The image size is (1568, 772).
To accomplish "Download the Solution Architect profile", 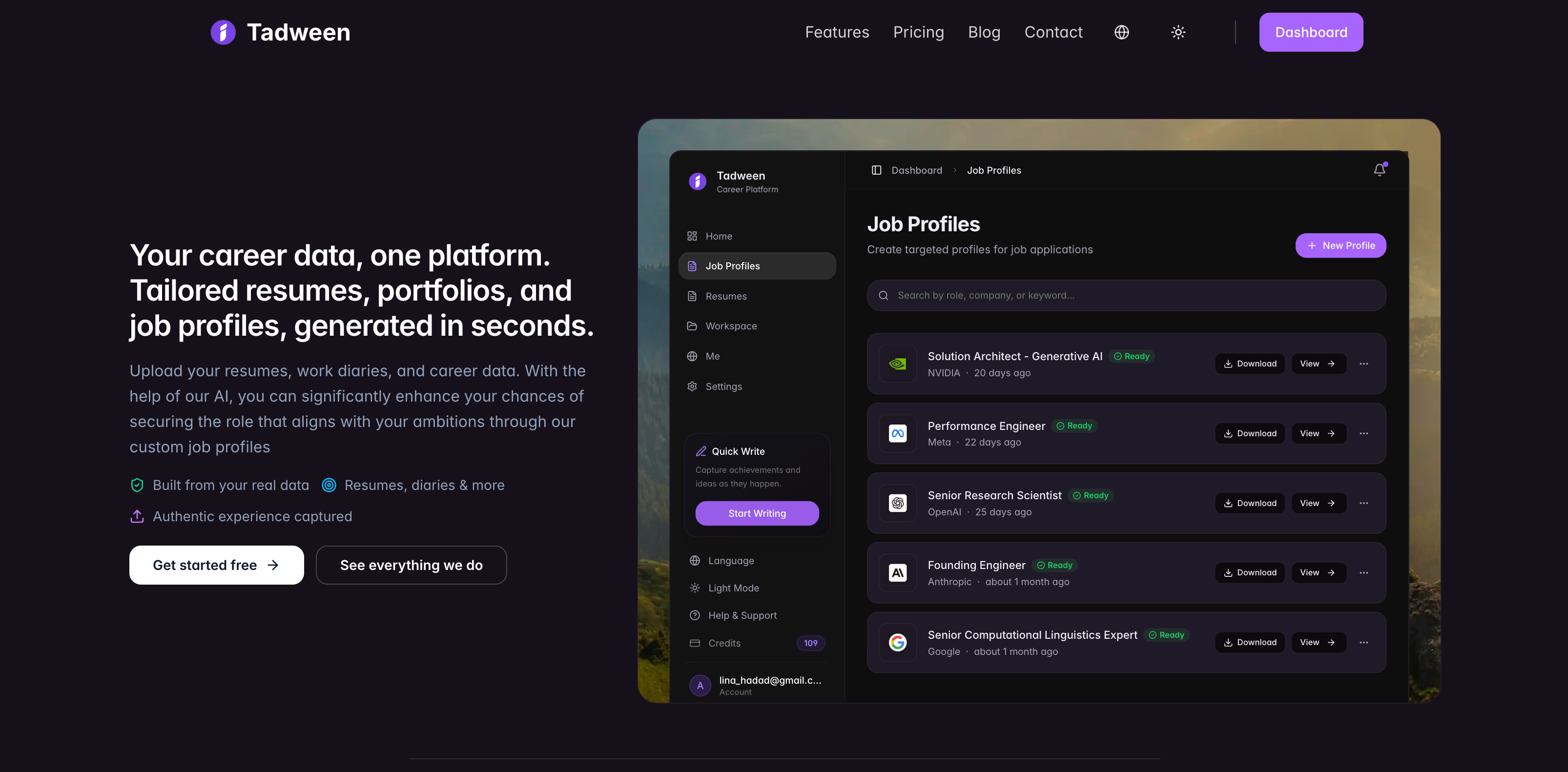I will tap(1250, 364).
